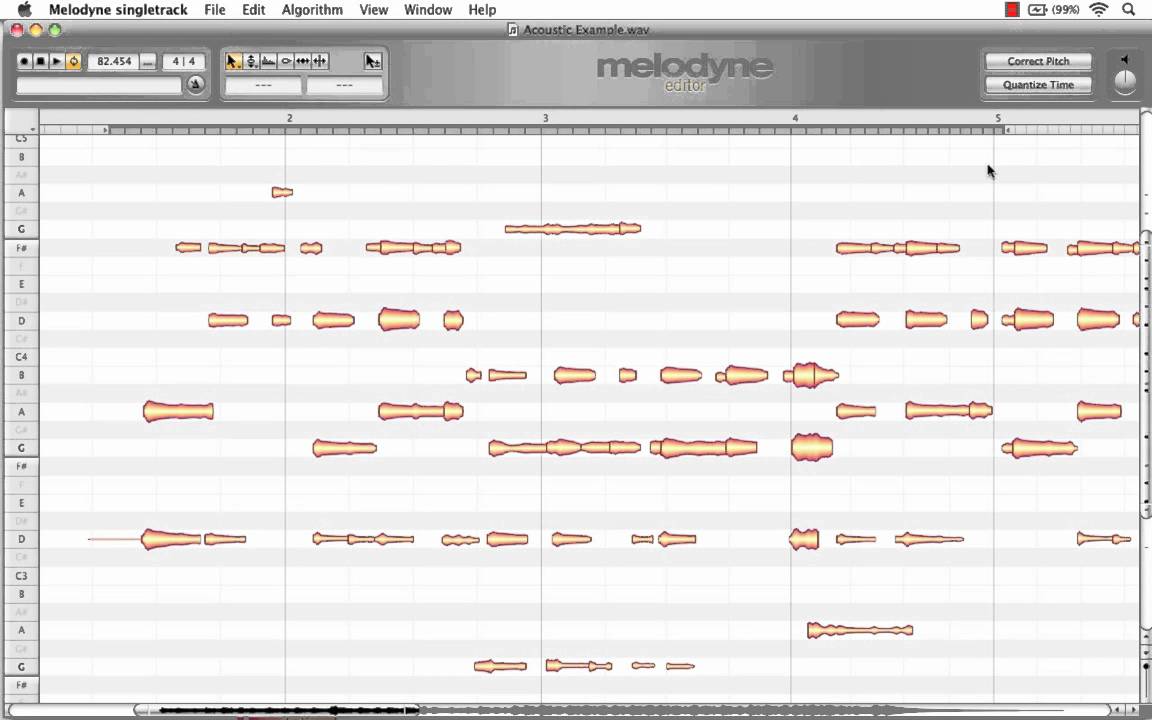Open the Melodyne singletrack menu
The image size is (1152, 720).
[118, 10]
